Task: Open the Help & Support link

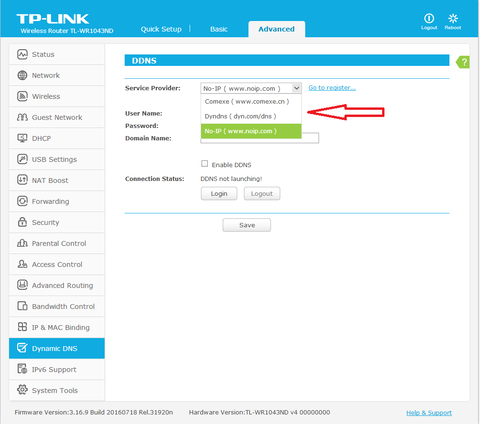Action: (x=429, y=413)
